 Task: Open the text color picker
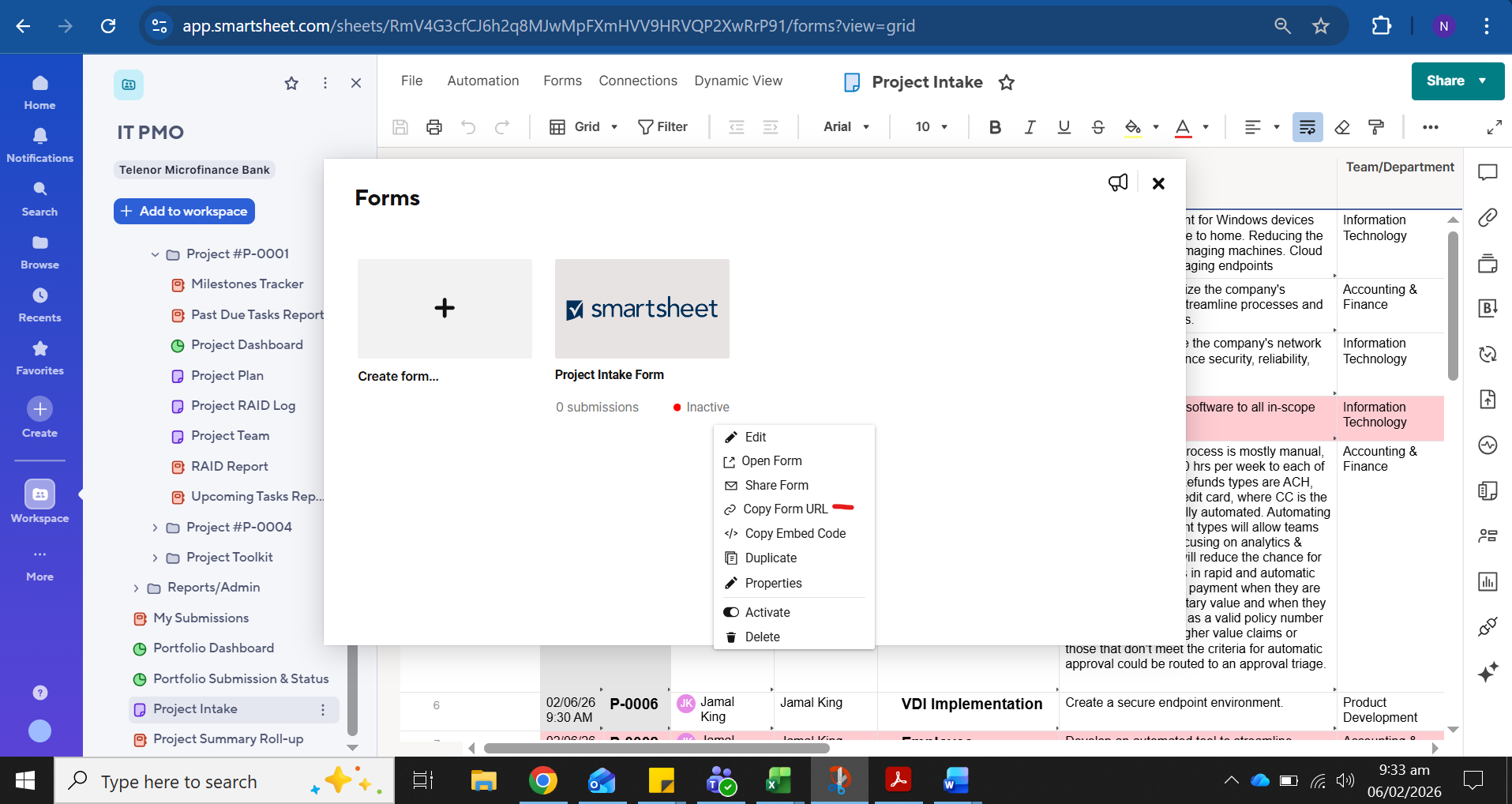pyautogui.click(x=1191, y=127)
